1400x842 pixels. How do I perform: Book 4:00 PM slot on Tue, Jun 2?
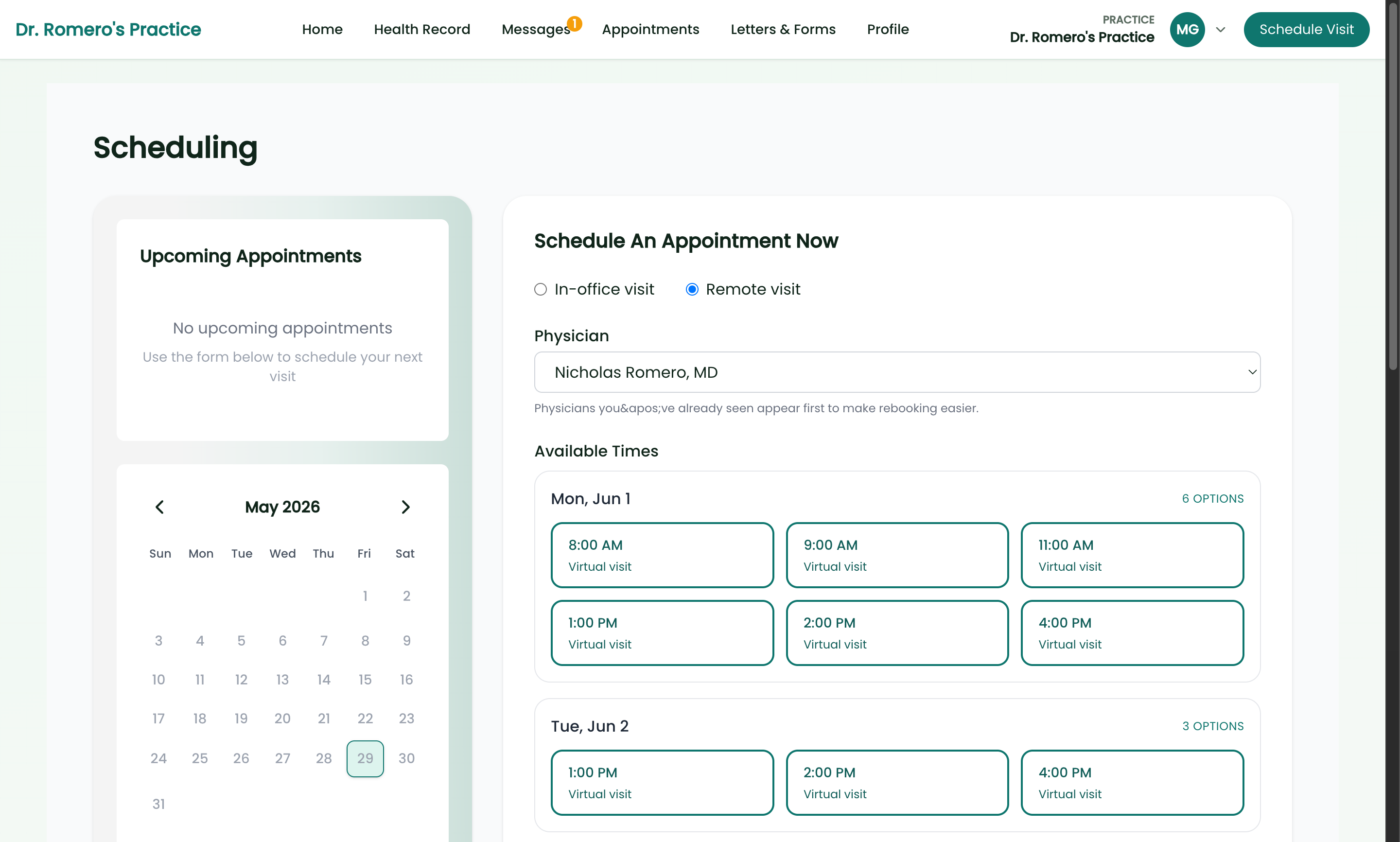pyautogui.click(x=1132, y=782)
